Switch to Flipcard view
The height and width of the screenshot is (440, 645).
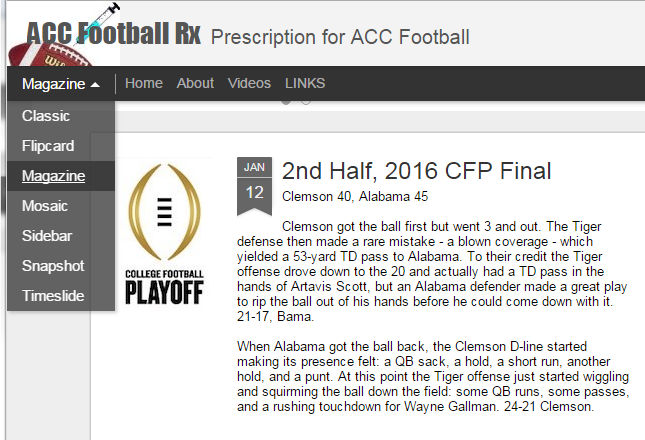tap(48, 146)
